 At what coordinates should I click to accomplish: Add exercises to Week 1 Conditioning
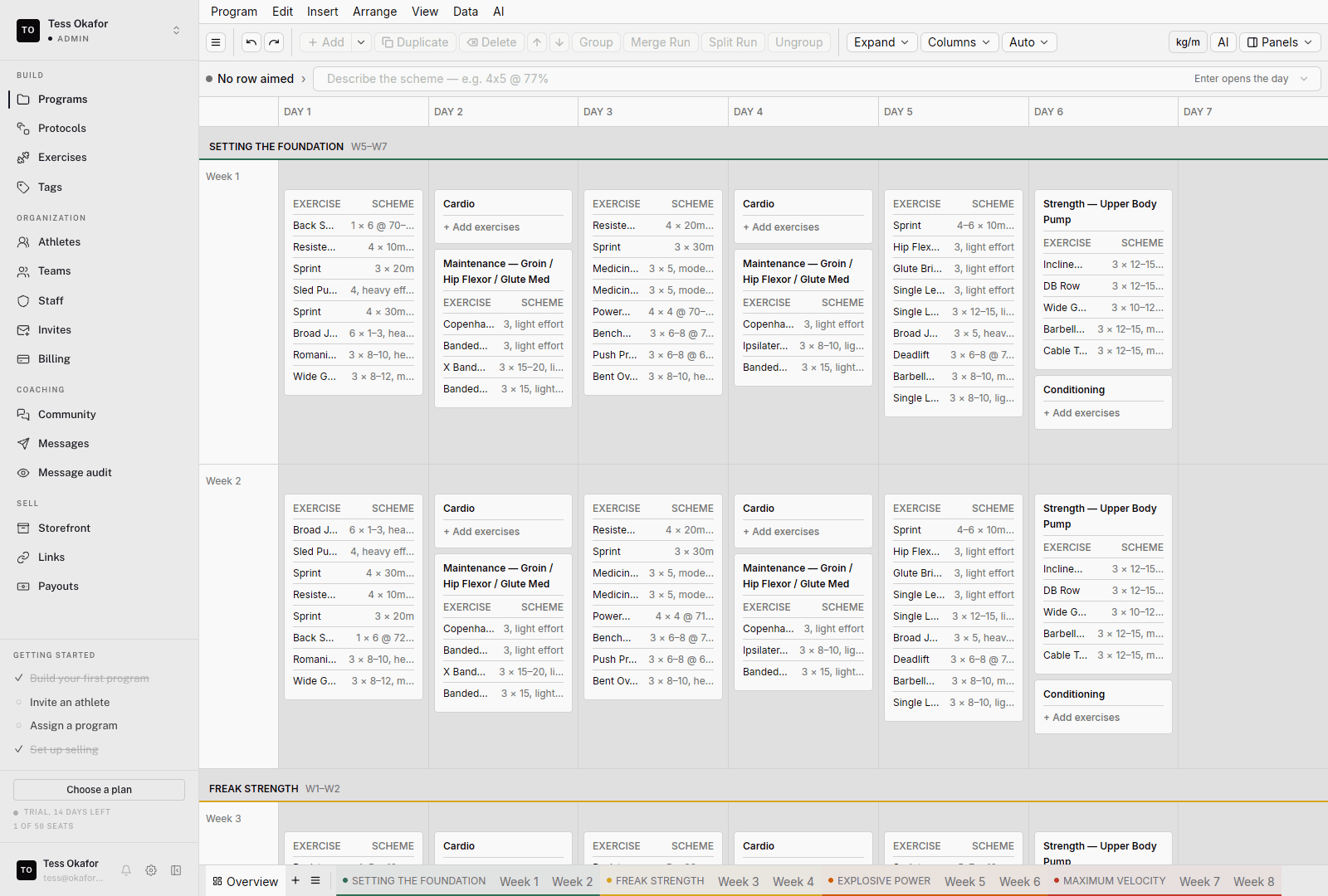[1081, 413]
